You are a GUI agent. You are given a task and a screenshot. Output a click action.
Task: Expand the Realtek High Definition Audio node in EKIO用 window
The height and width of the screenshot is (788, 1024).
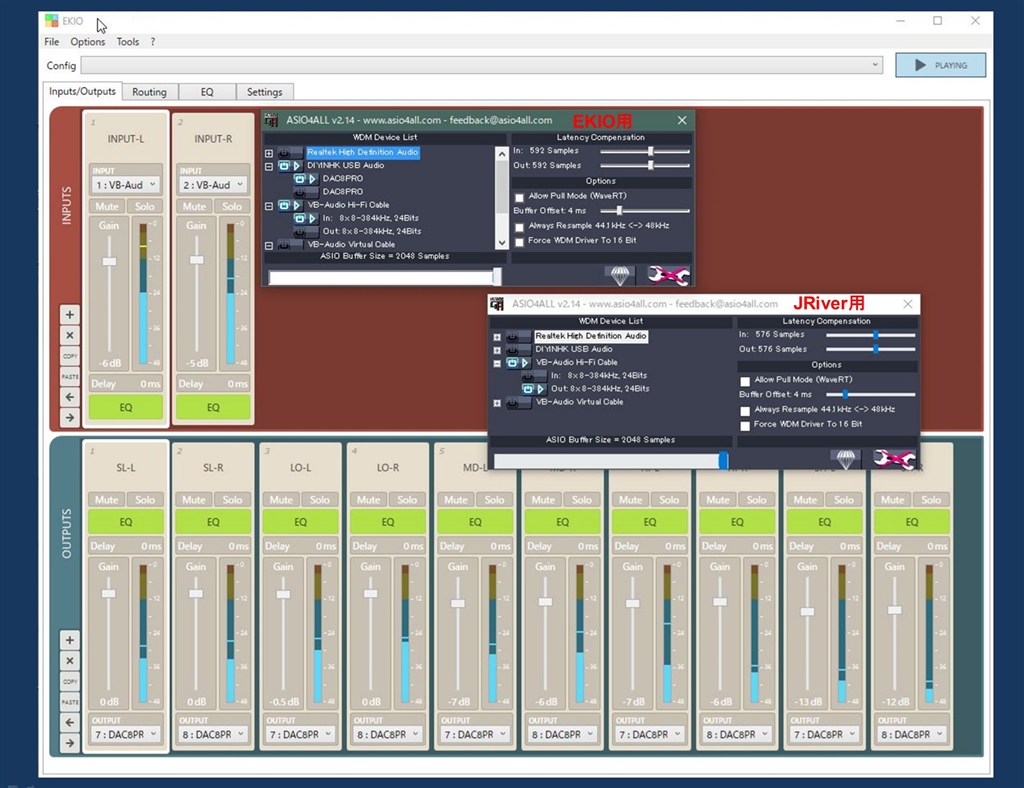268,153
